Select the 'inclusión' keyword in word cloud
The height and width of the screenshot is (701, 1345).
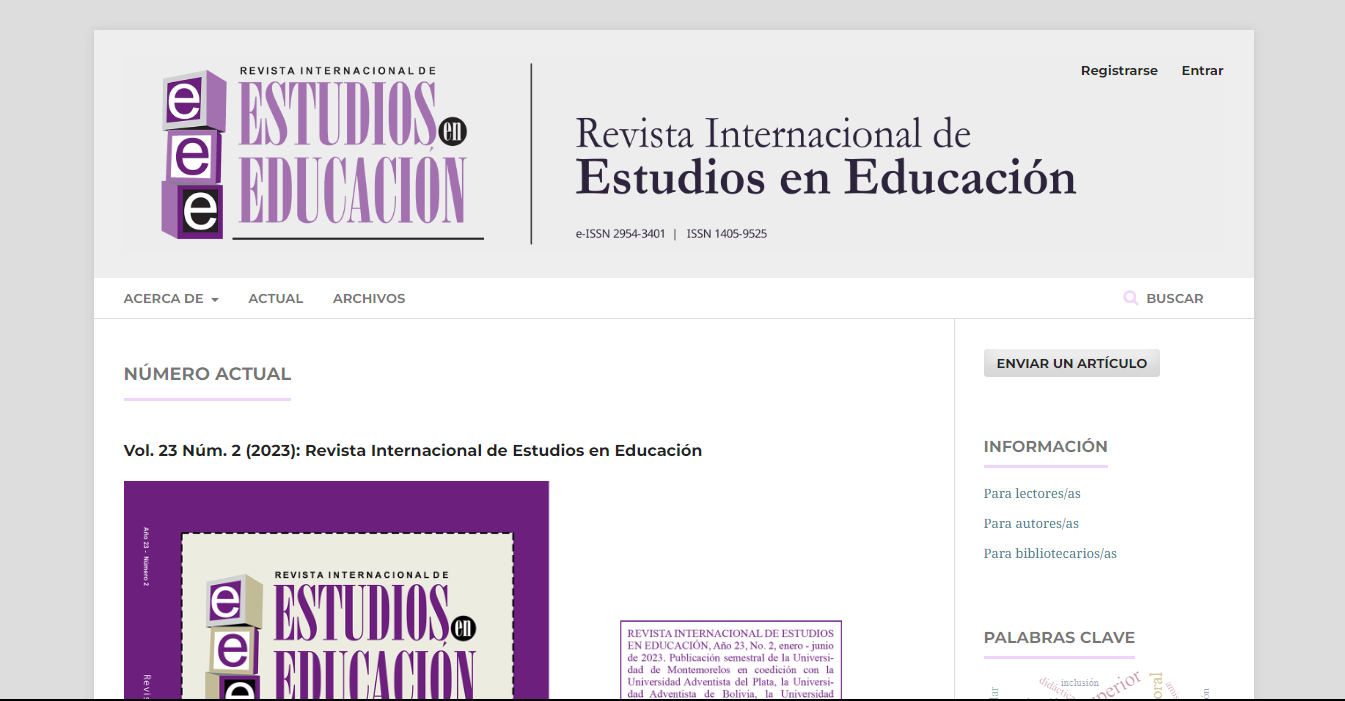tap(1080, 682)
